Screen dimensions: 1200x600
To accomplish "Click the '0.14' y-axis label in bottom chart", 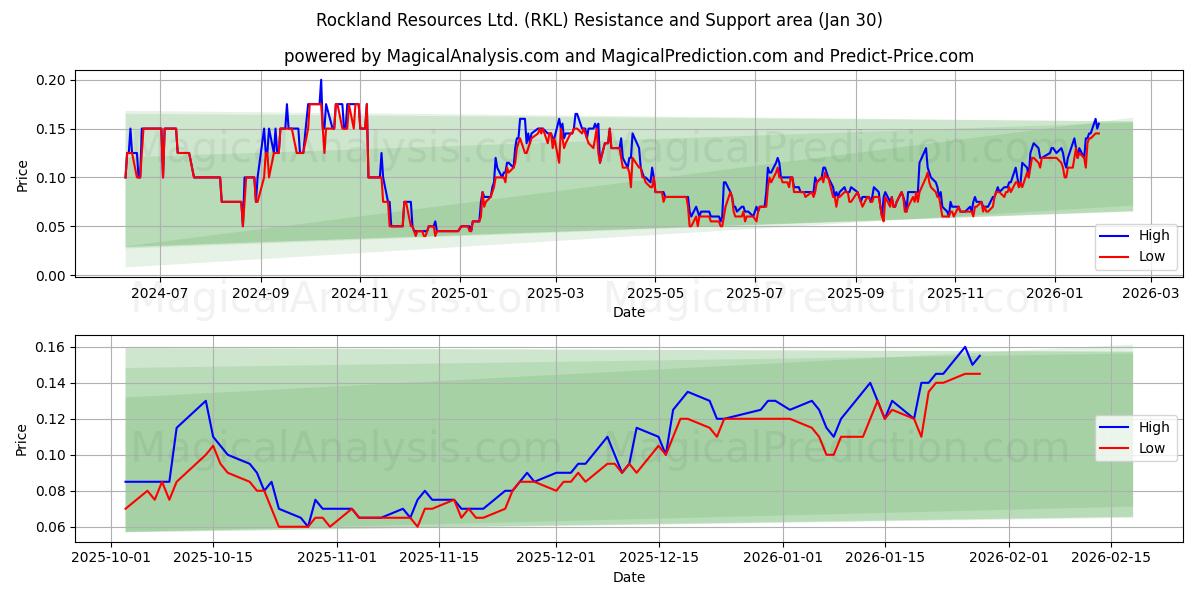I will [x=51, y=383].
